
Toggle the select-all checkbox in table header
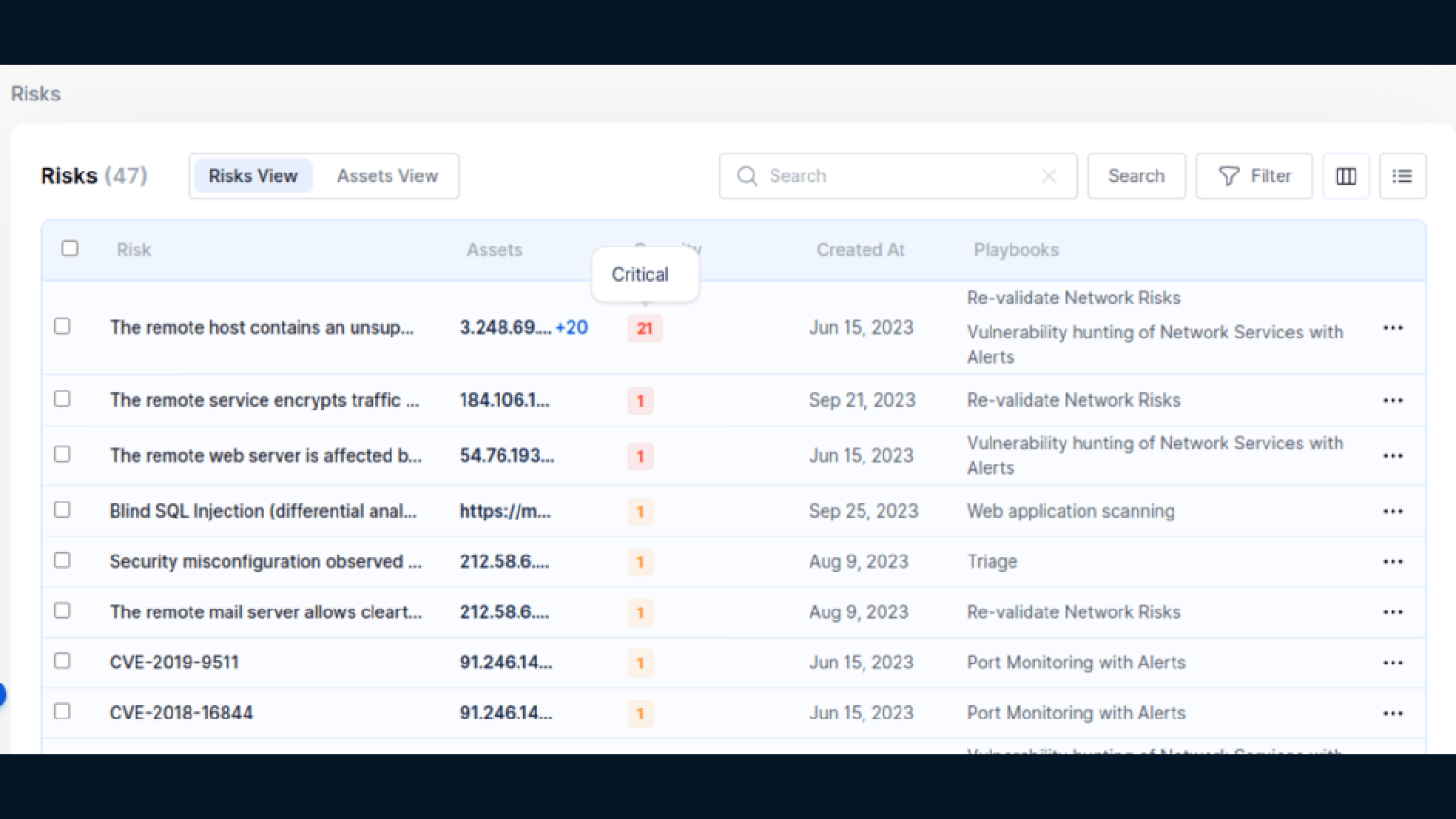click(x=69, y=248)
